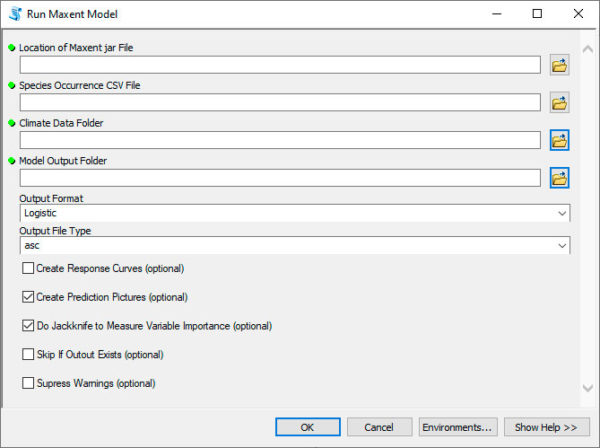
Task: Expand the Show Help panel
Action: point(546,427)
